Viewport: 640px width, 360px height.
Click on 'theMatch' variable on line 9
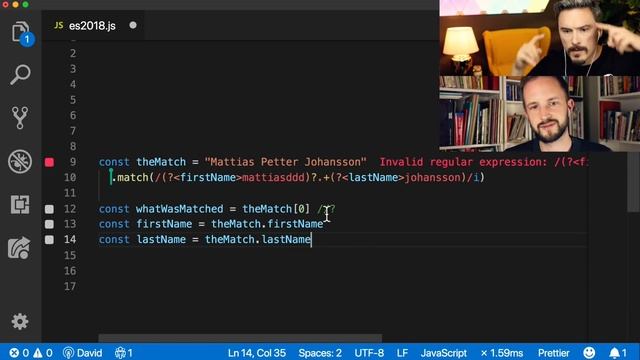coord(161,162)
